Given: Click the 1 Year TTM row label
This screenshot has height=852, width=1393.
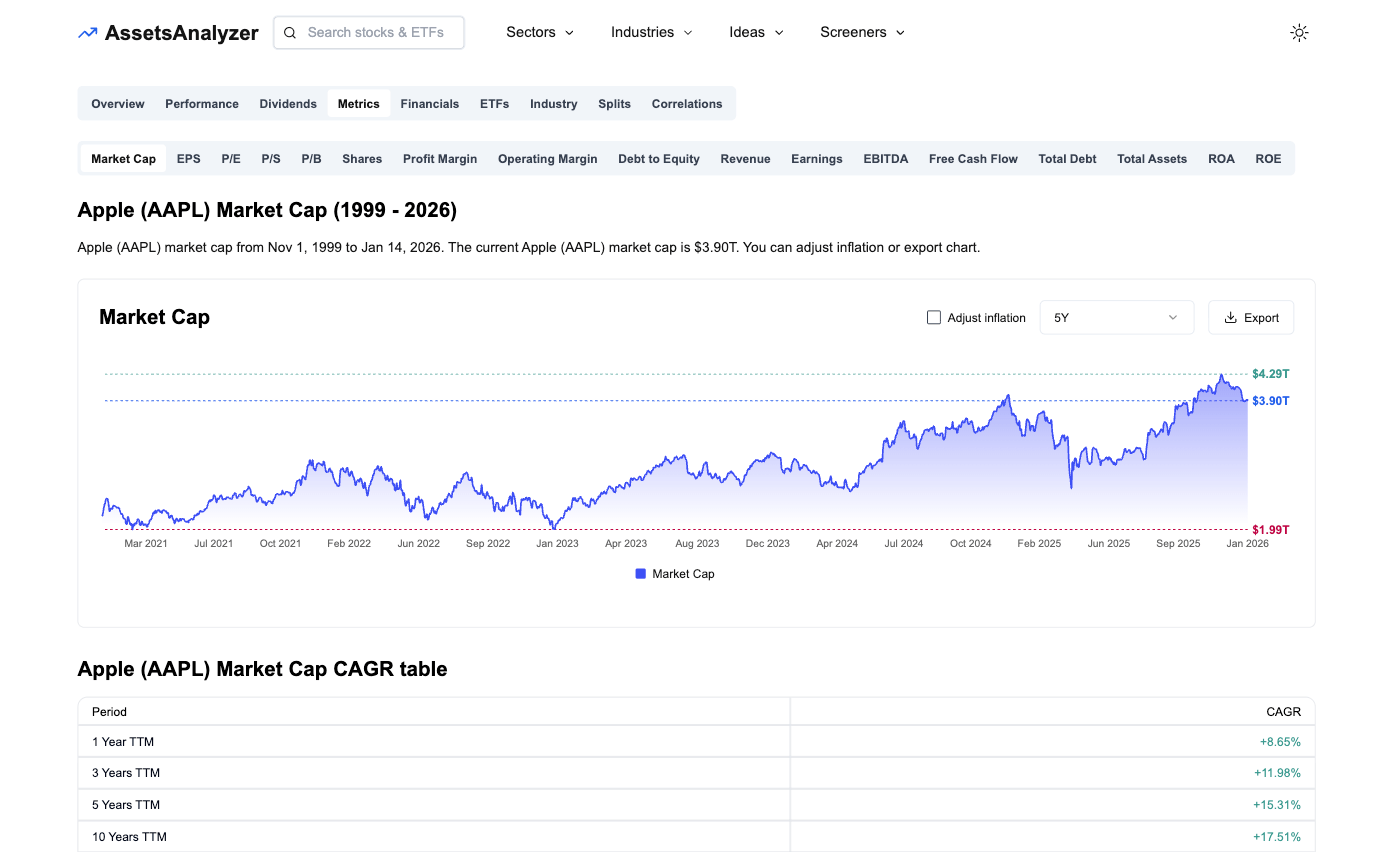Looking at the screenshot, I should [123, 742].
